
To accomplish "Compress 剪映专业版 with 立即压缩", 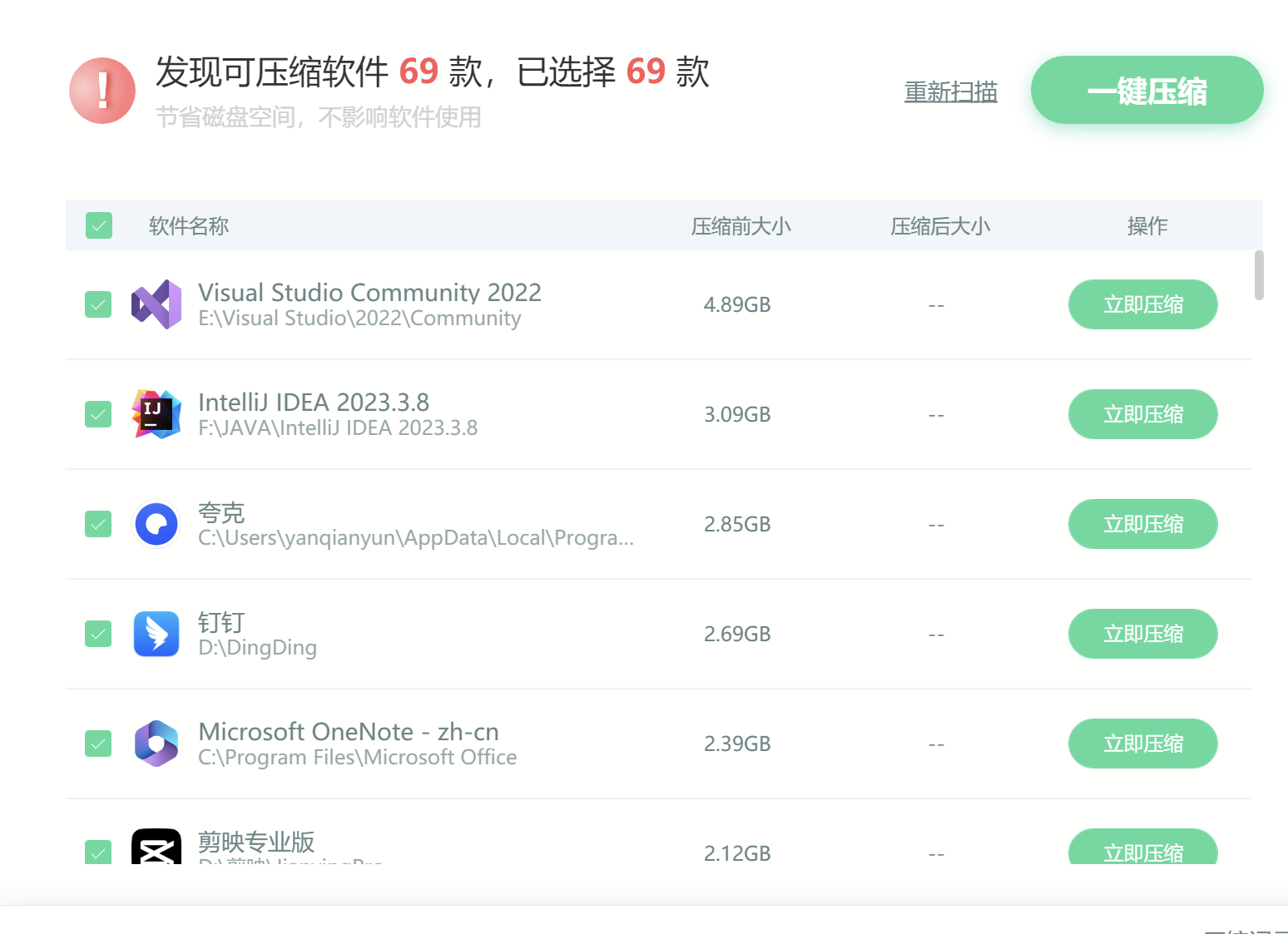I will coord(1142,847).
